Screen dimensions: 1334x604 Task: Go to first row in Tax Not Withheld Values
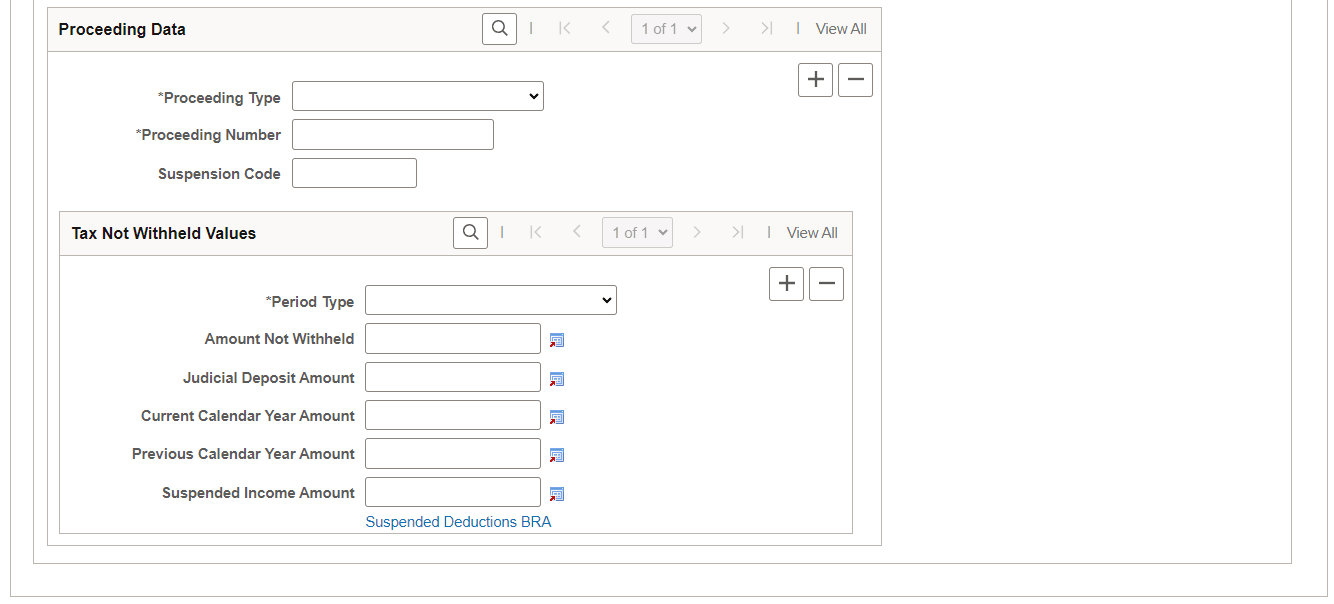(536, 233)
